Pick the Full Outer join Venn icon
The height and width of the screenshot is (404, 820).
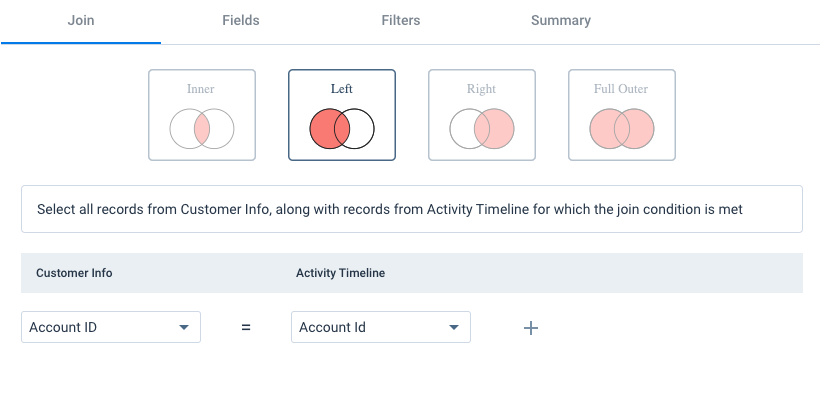click(x=622, y=129)
